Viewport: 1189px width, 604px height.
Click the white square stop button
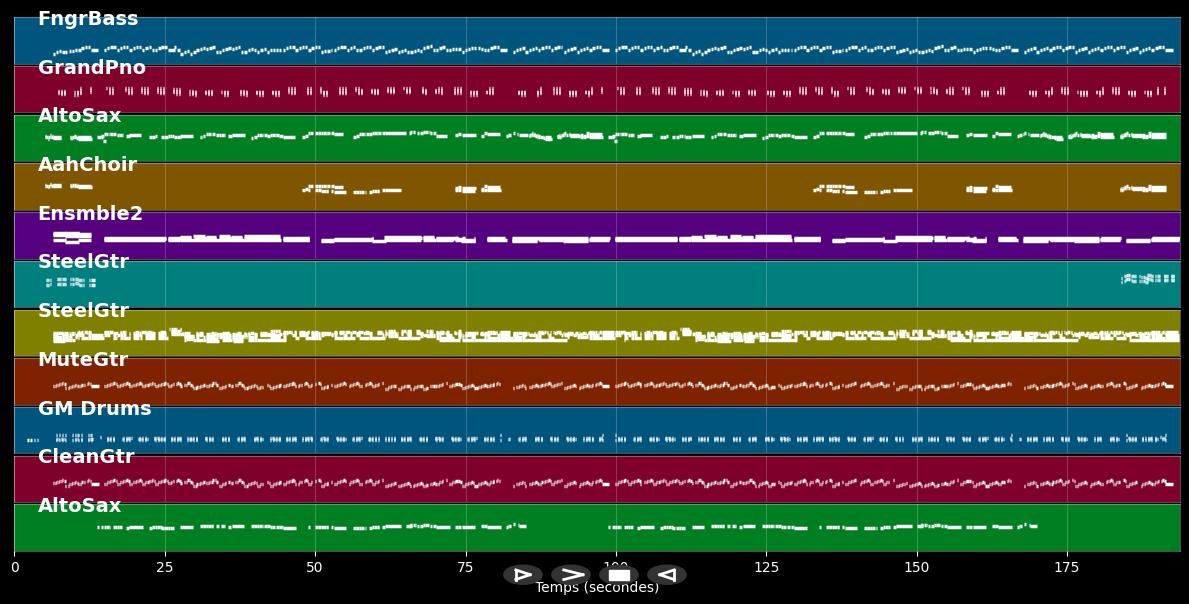pos(619,575)
